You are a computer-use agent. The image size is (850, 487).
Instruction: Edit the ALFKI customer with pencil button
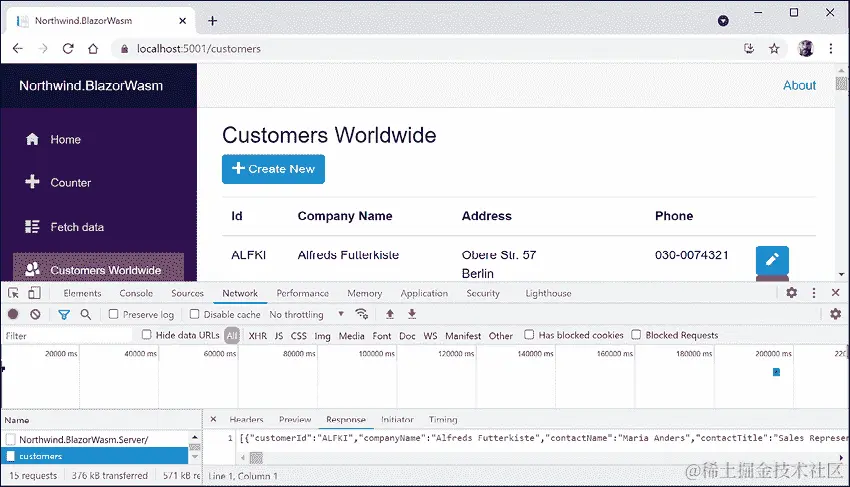(x=772, y=260)
